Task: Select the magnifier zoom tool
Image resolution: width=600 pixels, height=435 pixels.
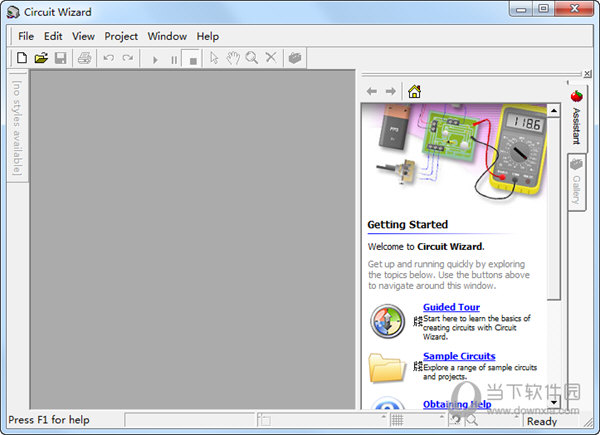Action: 252,58
